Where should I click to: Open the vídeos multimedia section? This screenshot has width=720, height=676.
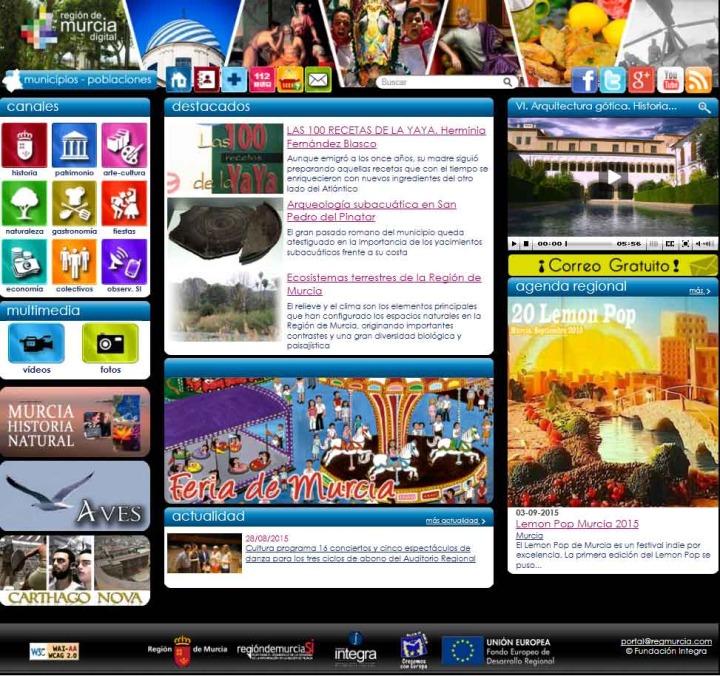click(x=36, y=349)
